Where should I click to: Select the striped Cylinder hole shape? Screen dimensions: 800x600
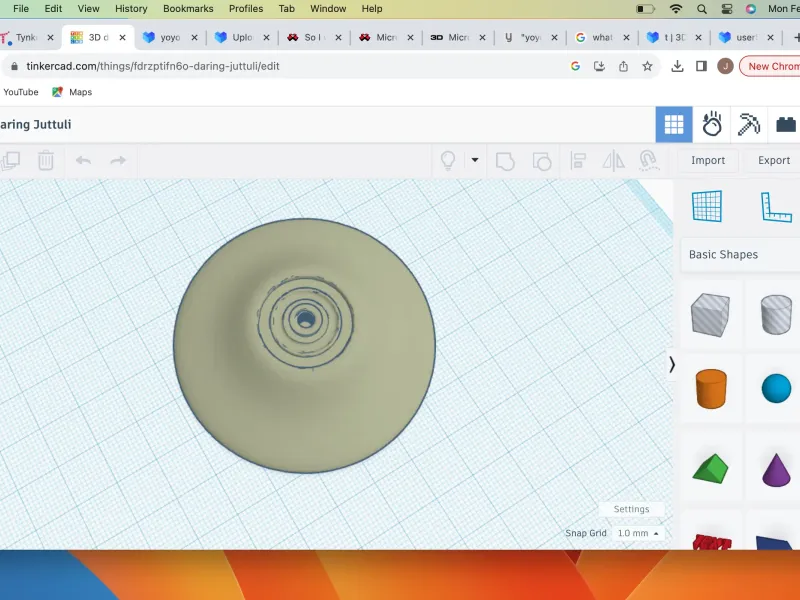click(x=776, y=315)
